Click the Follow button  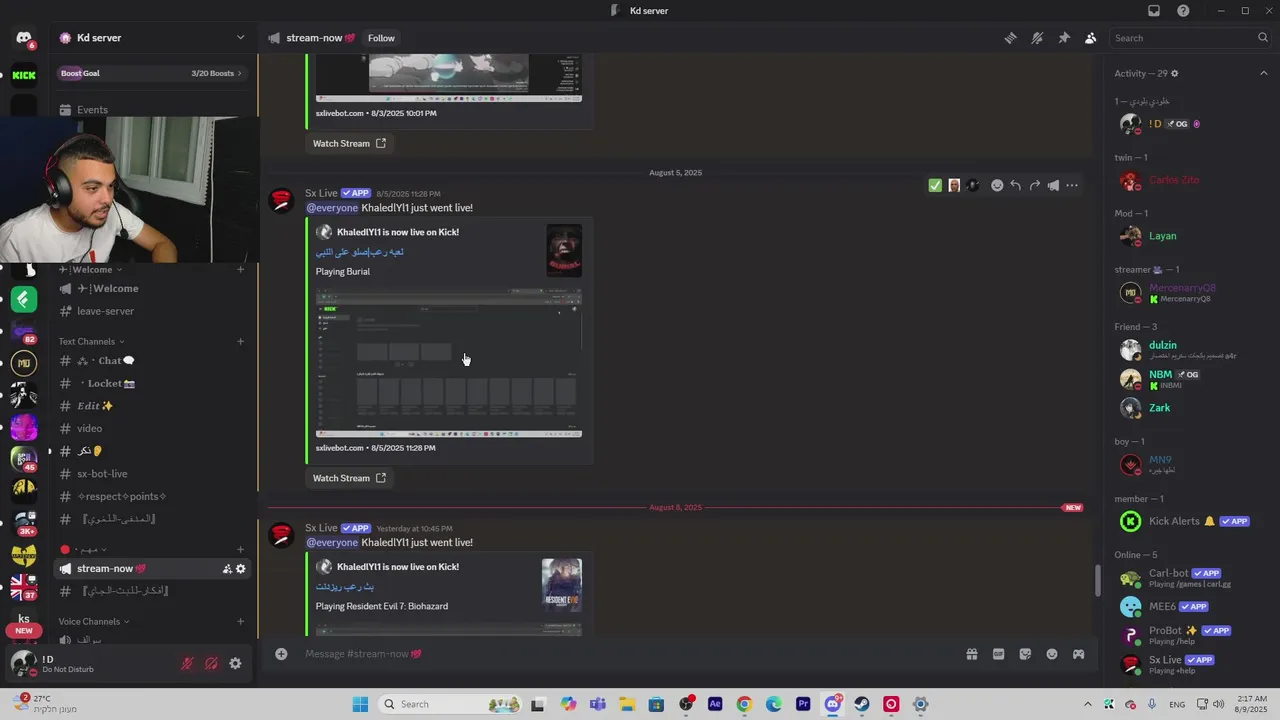coord(381,38)
